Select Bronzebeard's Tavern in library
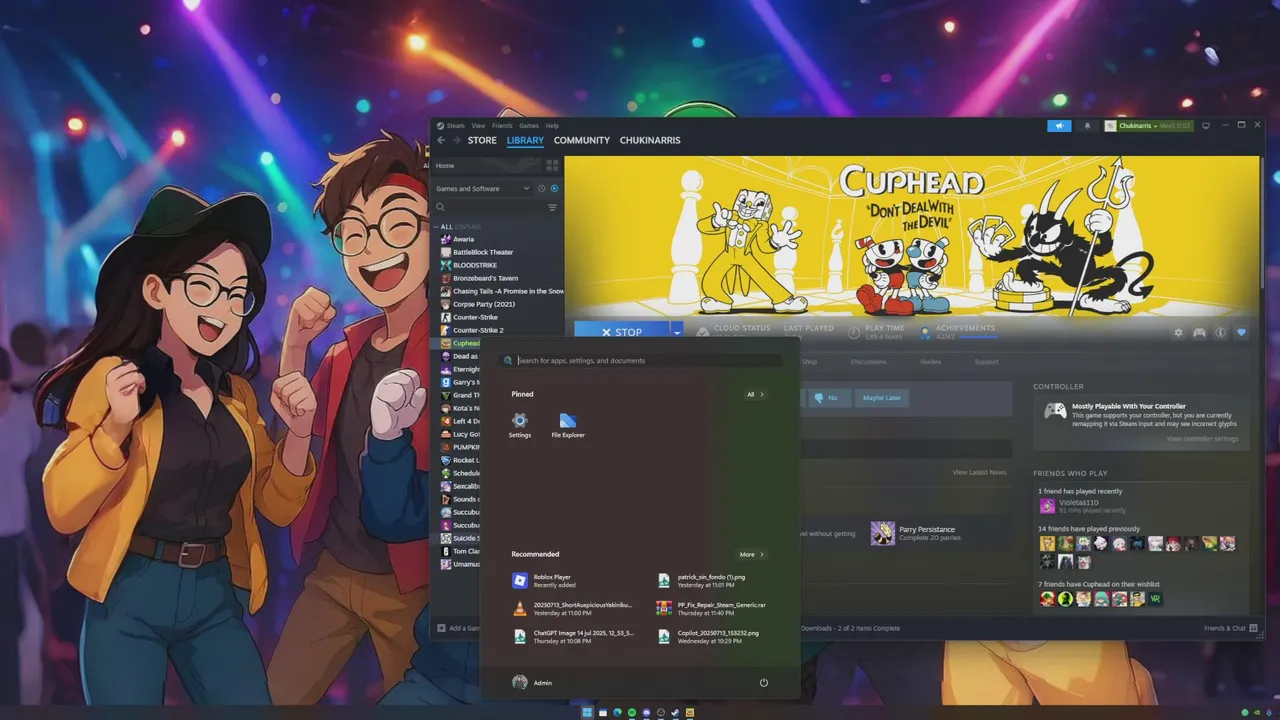The height and width of the screenshot is (720, 1280). pyautogui.click(x=485, y=278)
